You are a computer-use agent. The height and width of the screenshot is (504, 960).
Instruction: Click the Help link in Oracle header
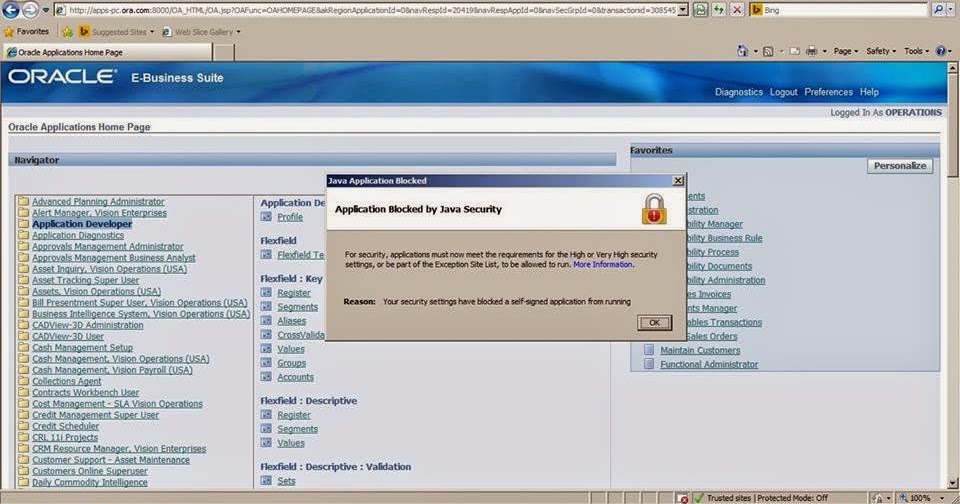pos(869,92)
